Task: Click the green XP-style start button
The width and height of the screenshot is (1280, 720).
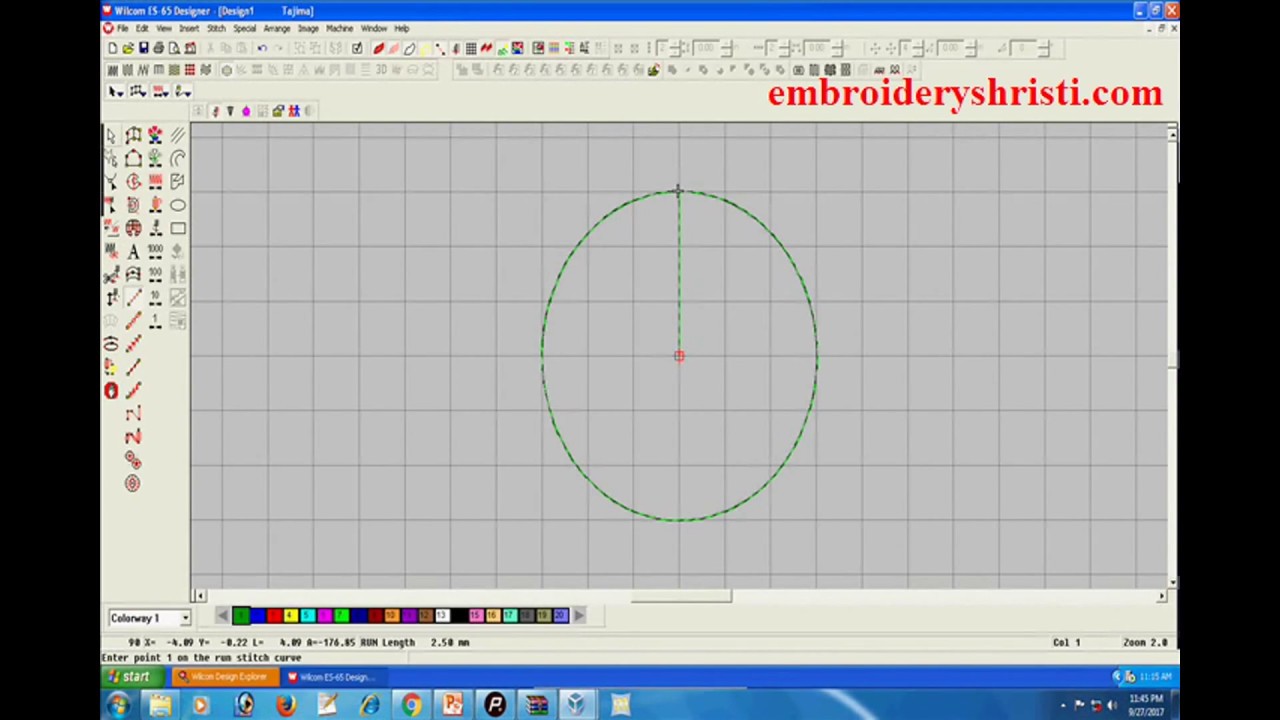Action: (130, 677)
